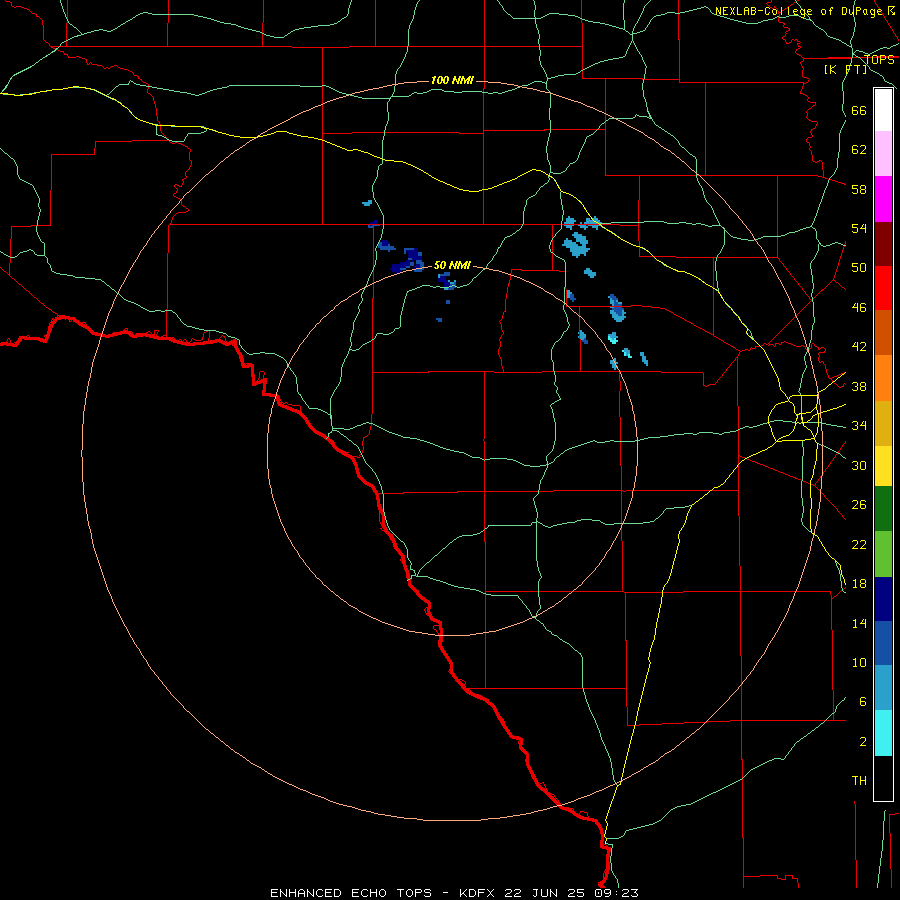Click the legend value 66
900x900 pixels.
(x=859, y=110)
